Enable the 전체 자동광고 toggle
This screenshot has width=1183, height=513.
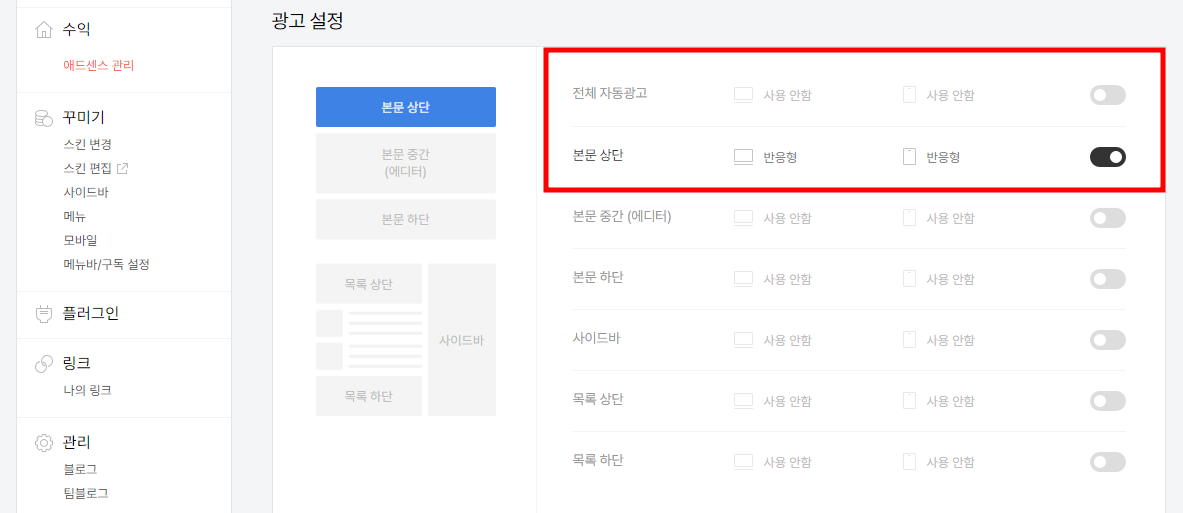(x=1108, y=95)
